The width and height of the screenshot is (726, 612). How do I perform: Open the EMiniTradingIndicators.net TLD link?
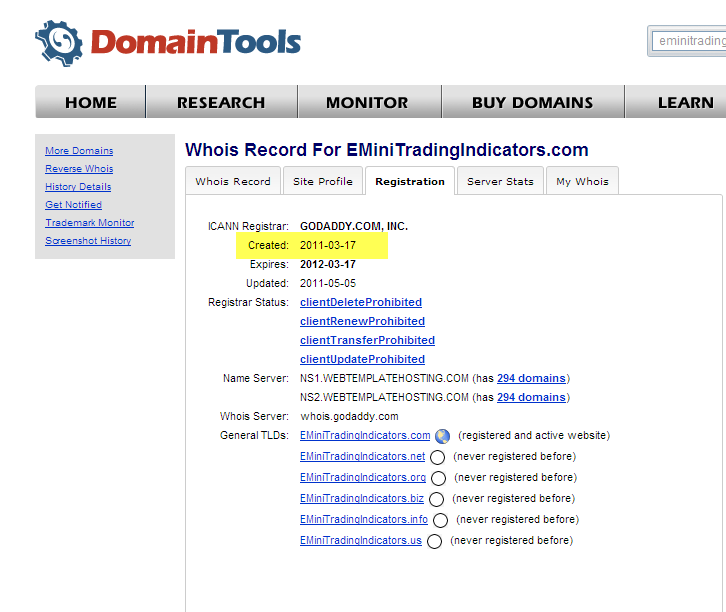[x=363, y=456]
